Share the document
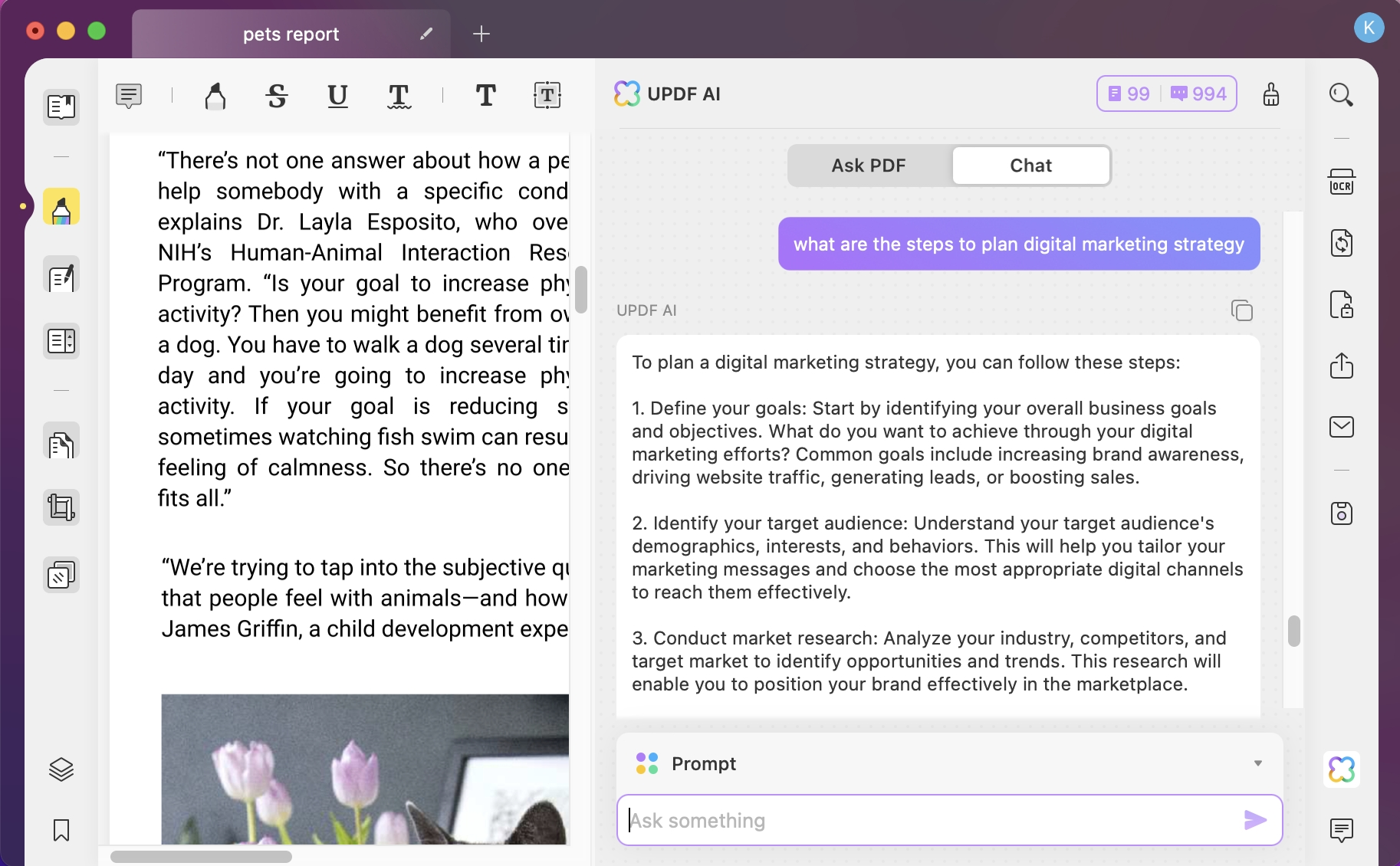This screenshot has width=1400, height=866. 1342,366
